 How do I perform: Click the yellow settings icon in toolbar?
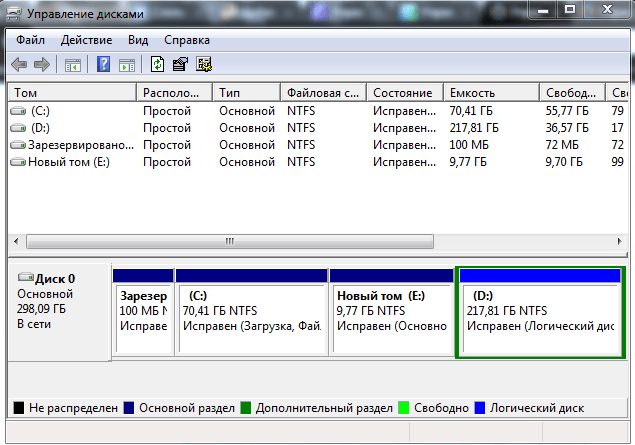(x=204, y=65)
